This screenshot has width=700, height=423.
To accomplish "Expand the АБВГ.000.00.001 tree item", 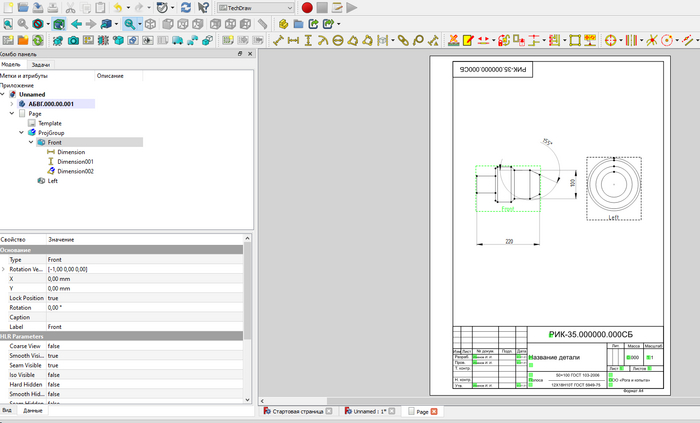I will (x=11, y=103).
